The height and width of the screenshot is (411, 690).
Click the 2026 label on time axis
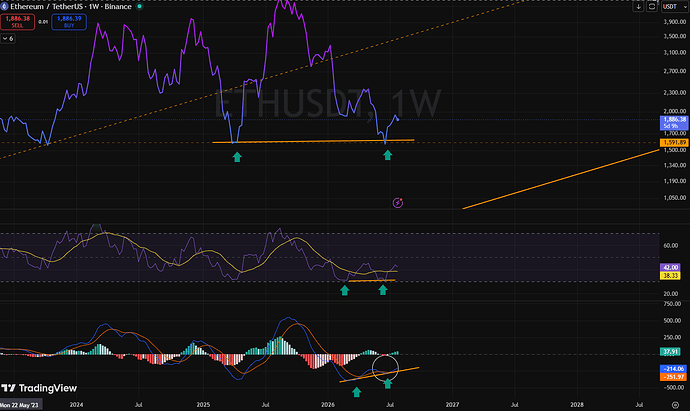328,404
